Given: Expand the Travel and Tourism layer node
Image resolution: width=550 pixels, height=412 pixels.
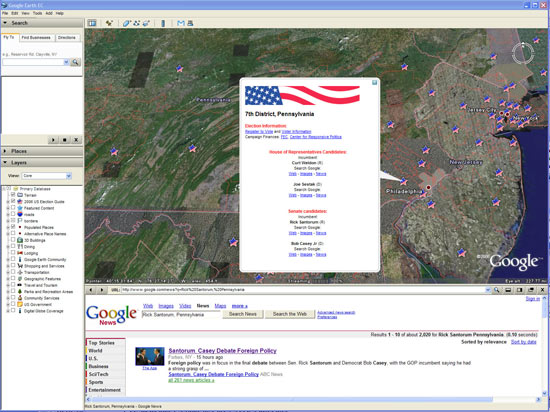Looking at the screenshot, I should pyautogui.click(x=8, y=285).
